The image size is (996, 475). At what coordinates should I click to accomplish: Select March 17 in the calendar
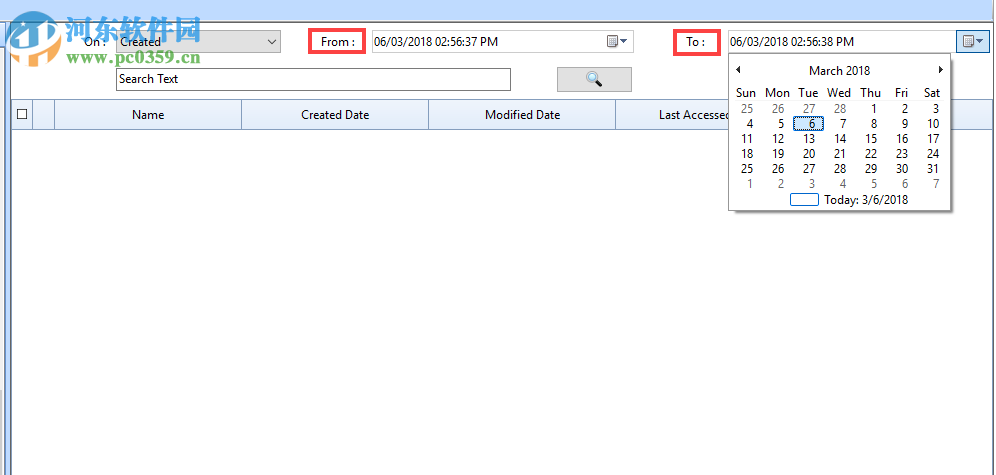click(932, 138)
